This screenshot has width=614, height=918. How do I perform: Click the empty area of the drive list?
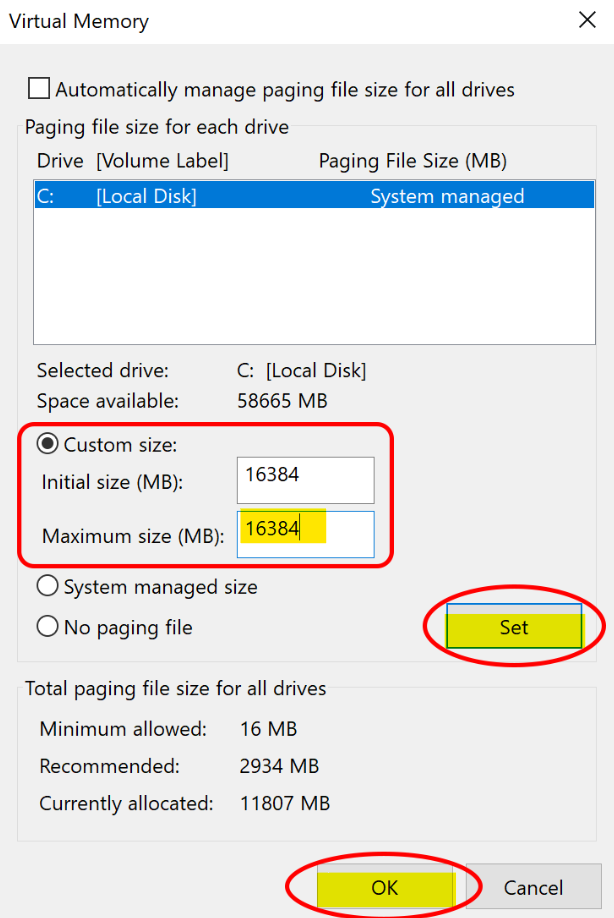click(x=314, y=276)
